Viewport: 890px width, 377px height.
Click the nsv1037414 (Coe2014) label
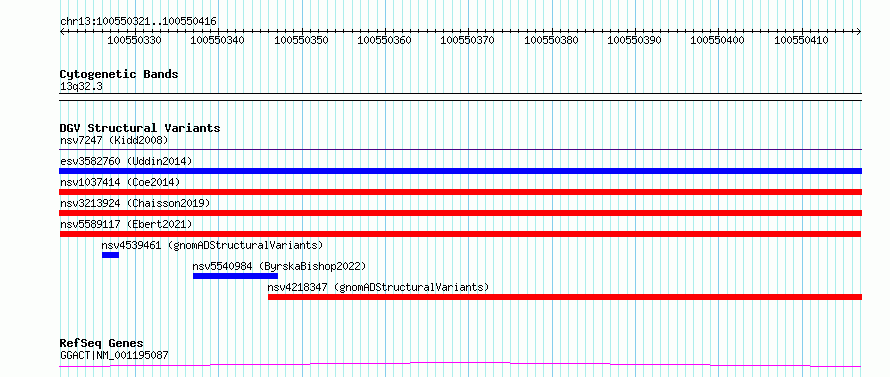120,182
